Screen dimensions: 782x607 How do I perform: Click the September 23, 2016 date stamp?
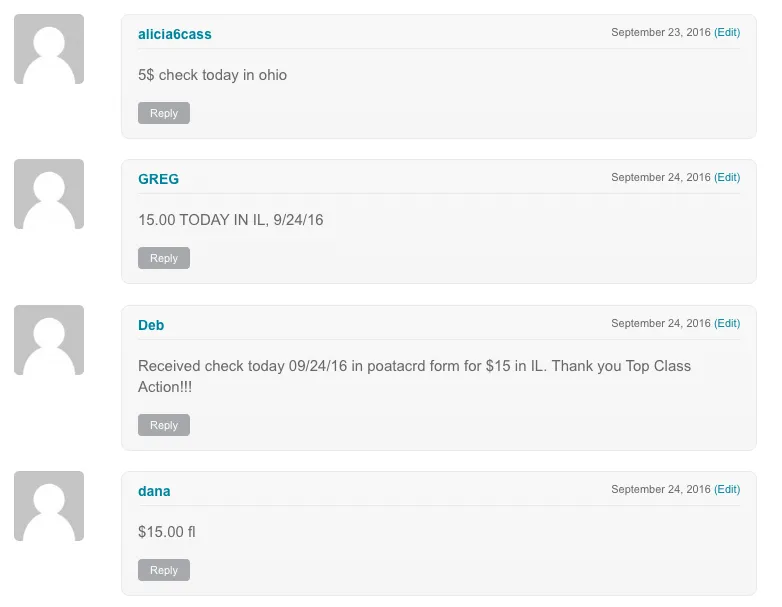(660, 32)
